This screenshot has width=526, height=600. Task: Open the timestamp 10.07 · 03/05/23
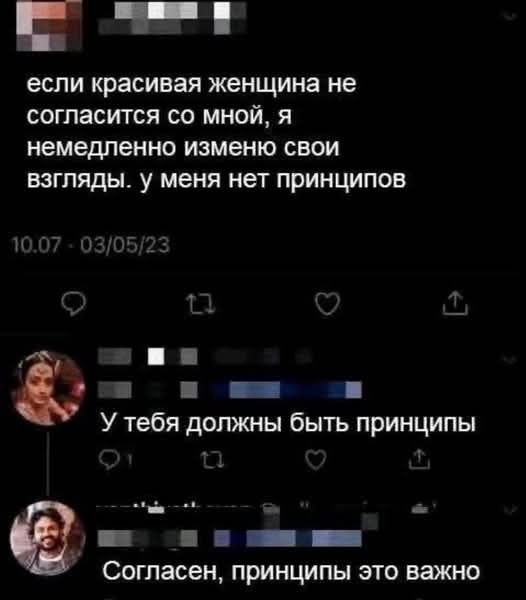click(x=91, y=245)
